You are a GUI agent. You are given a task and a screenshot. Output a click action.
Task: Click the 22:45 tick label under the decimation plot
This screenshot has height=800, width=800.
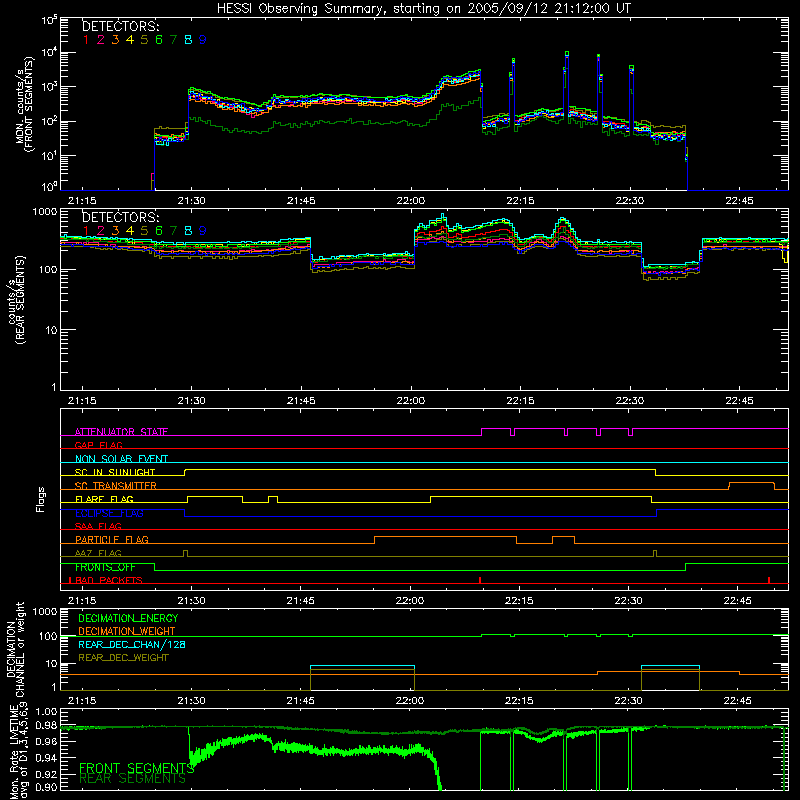tap(737, 701)
